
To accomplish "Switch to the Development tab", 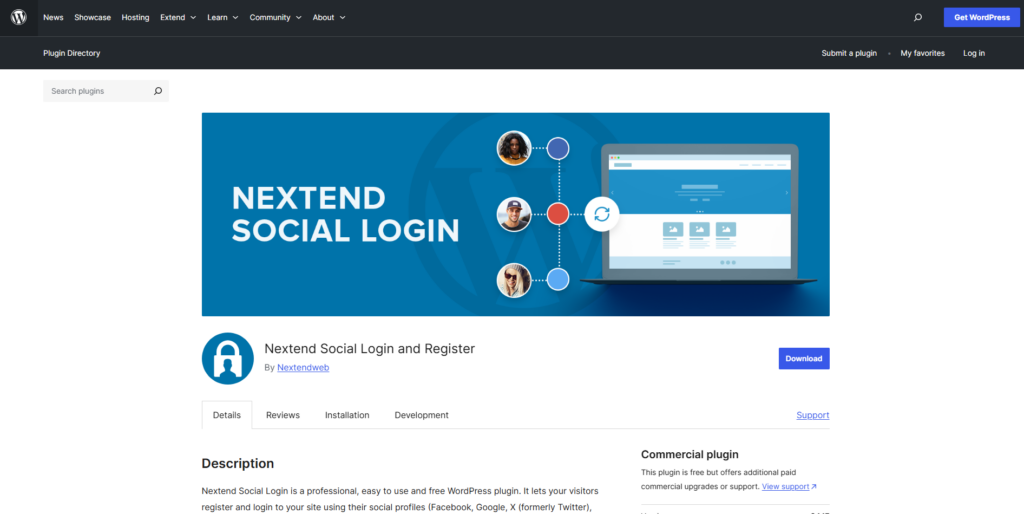I will [x=421, y=415].
